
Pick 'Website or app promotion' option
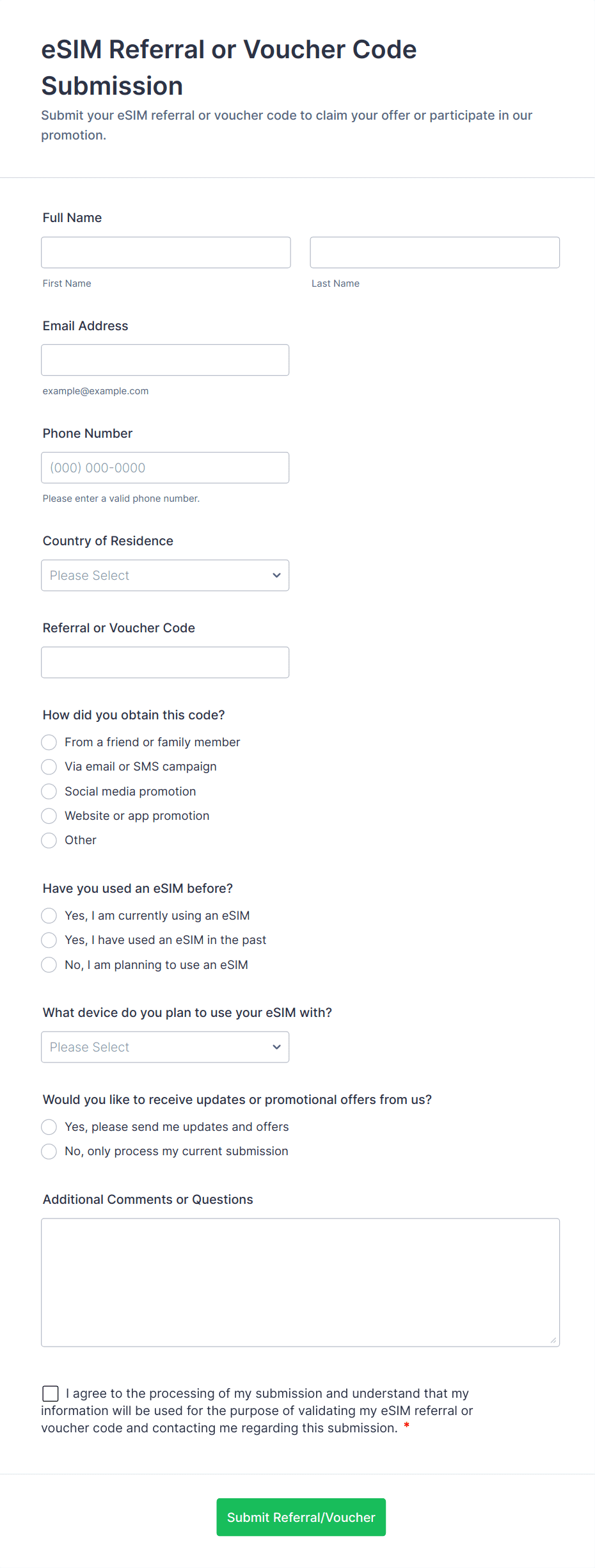[49, 816]
